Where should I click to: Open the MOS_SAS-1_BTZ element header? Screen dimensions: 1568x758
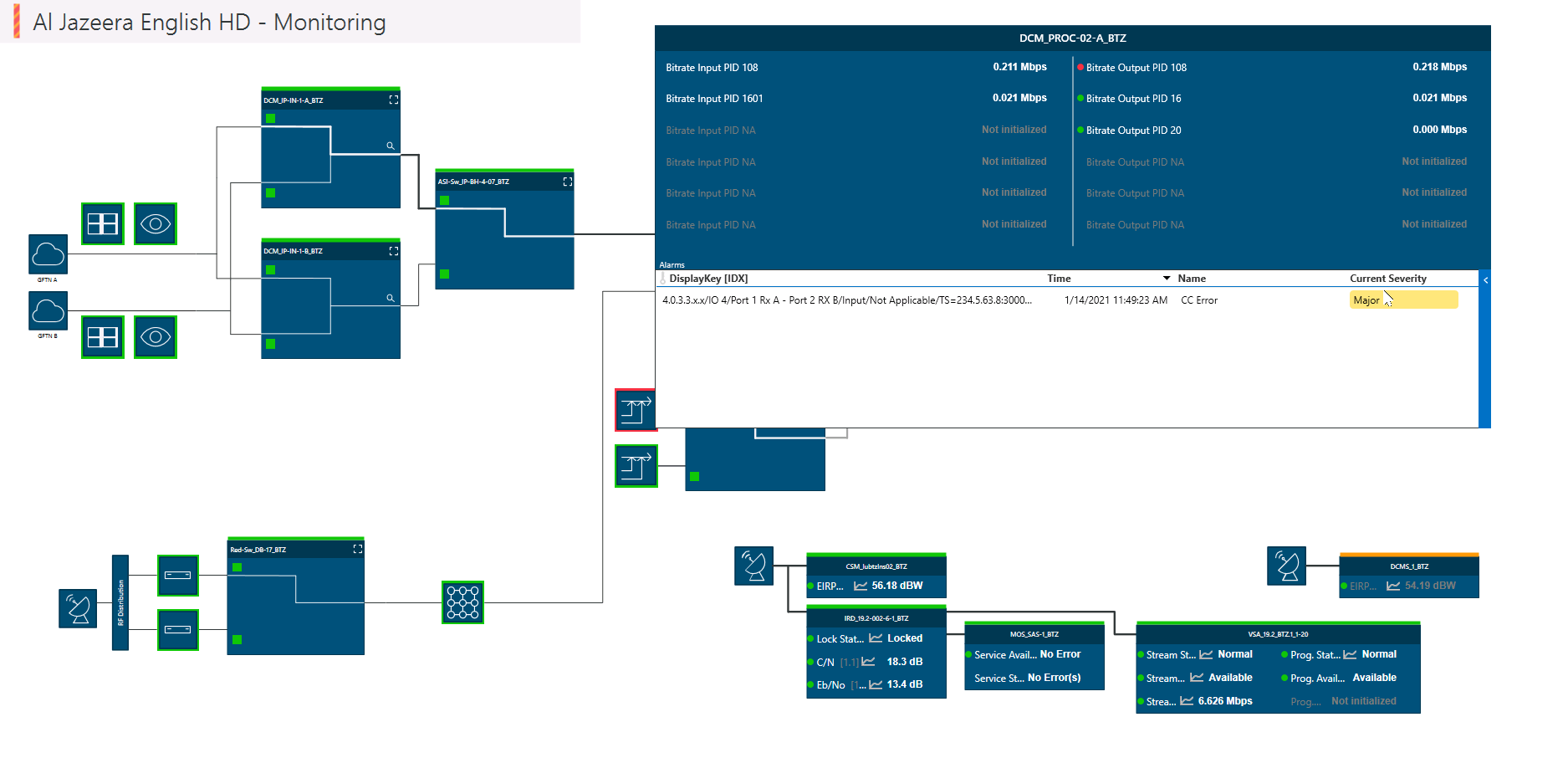pyautogui.click(x=1034, y=633)
